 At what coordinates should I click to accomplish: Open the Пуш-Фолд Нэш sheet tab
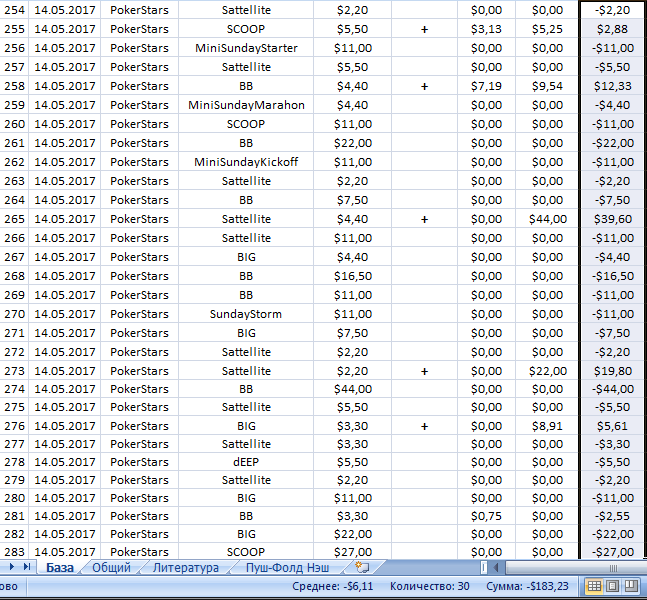287,568
